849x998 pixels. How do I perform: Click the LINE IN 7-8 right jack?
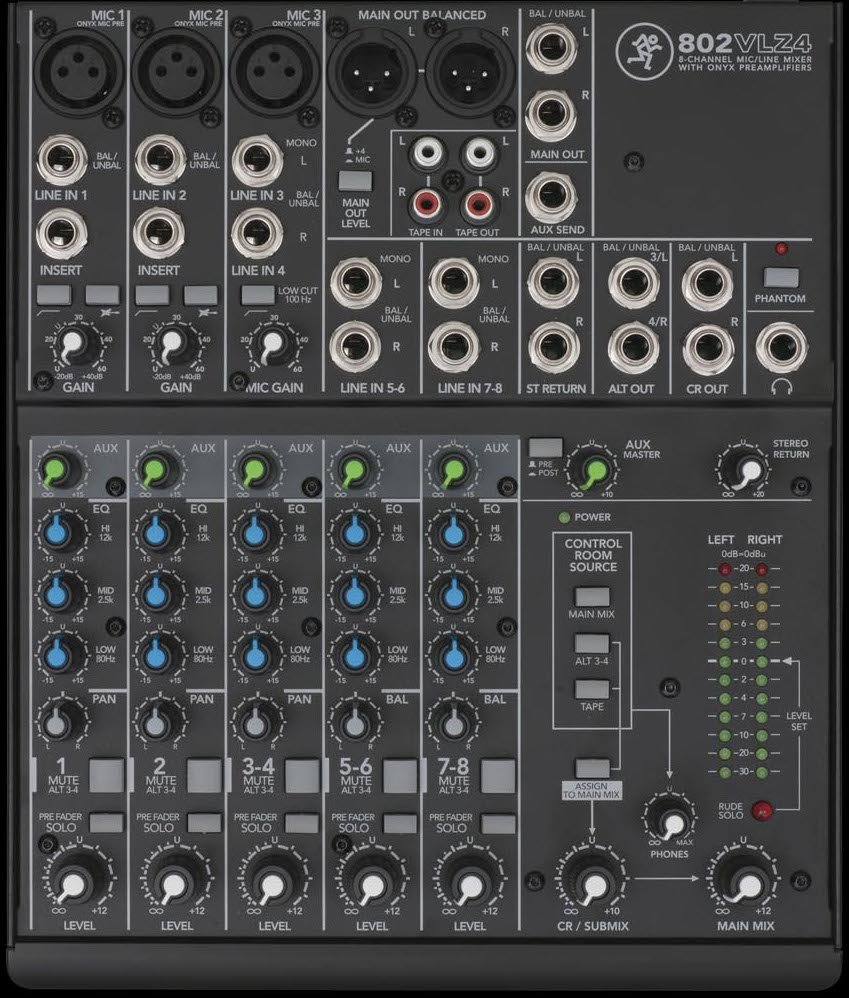coord(454,347)
